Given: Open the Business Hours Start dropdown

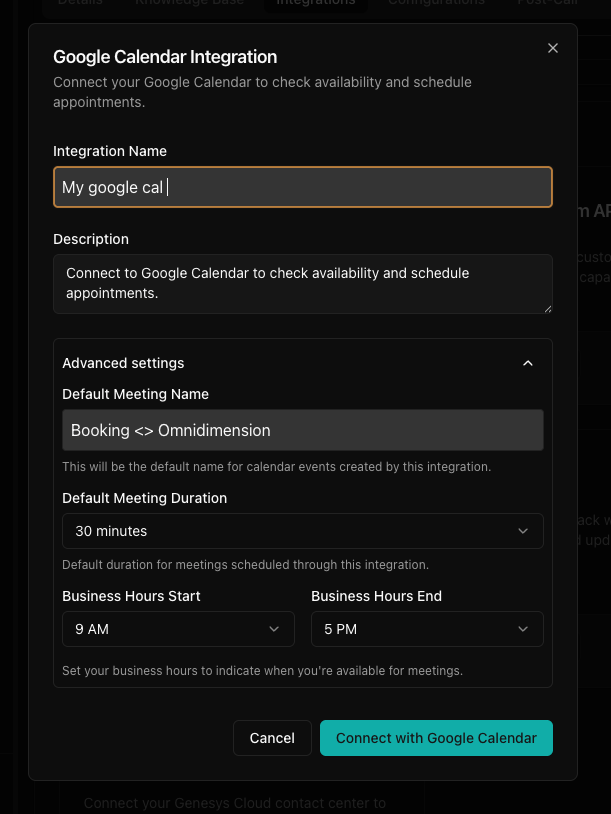Looking at the screenshot, I should point(178,629).
